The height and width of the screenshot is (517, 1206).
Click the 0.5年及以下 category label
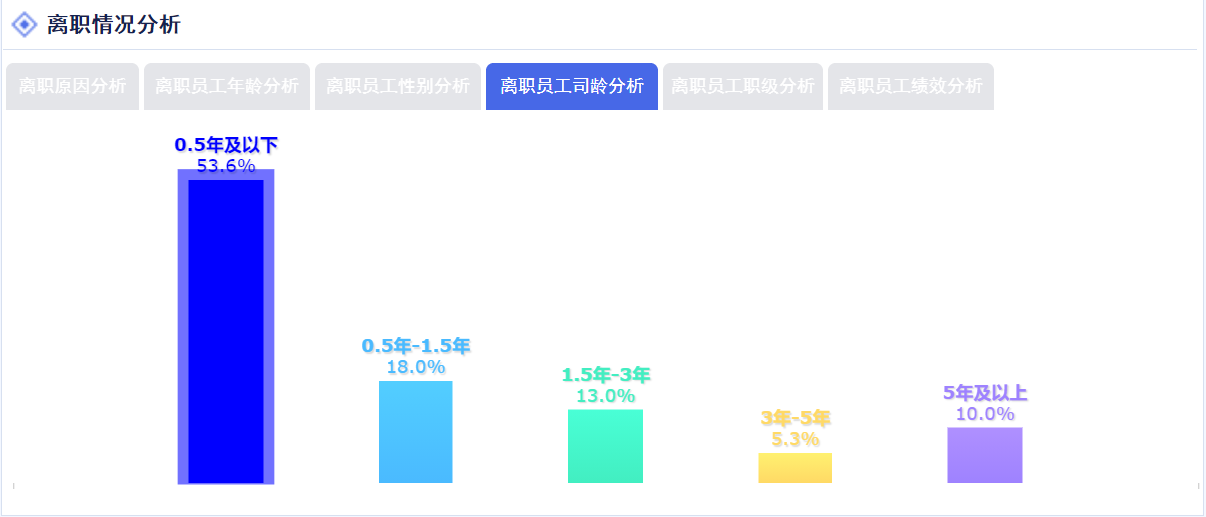coord(226,145)
